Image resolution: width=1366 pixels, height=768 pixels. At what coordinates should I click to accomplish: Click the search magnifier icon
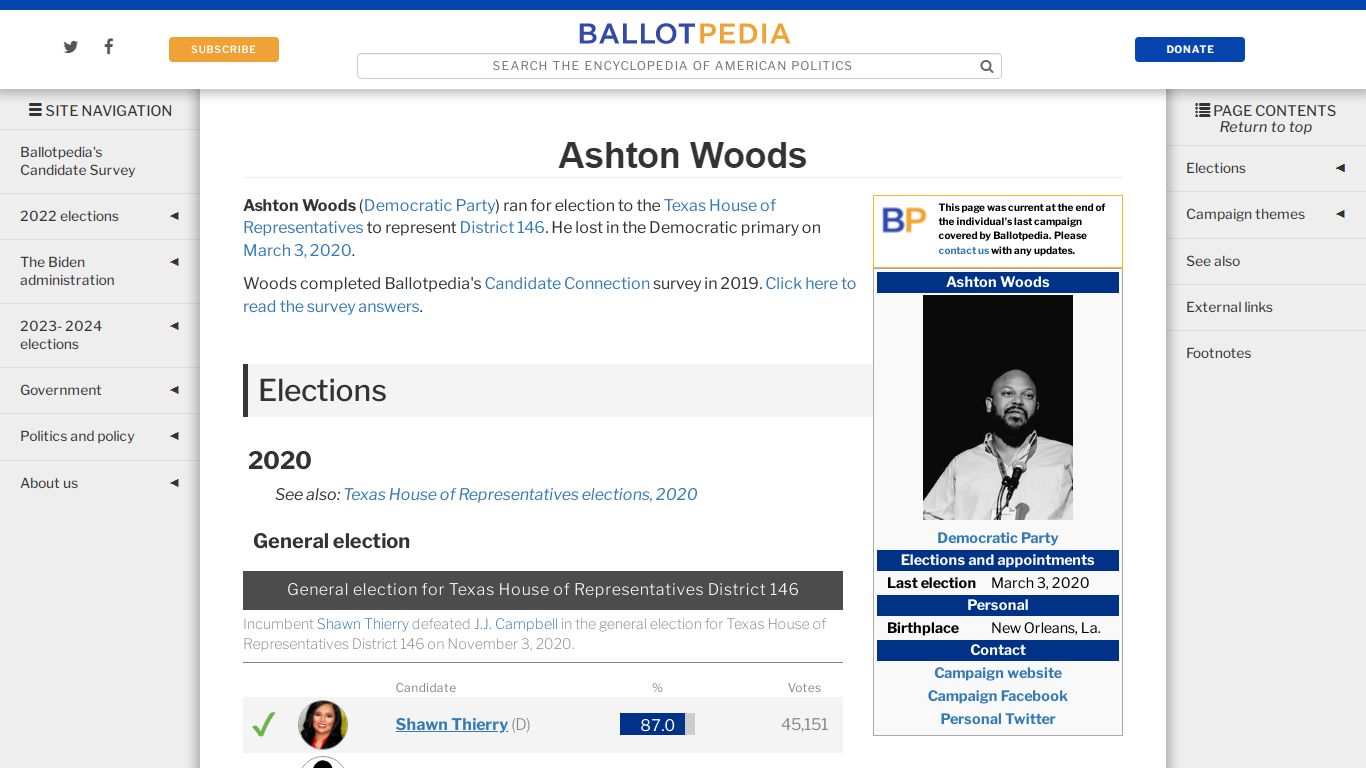click(x=986, y=66)
